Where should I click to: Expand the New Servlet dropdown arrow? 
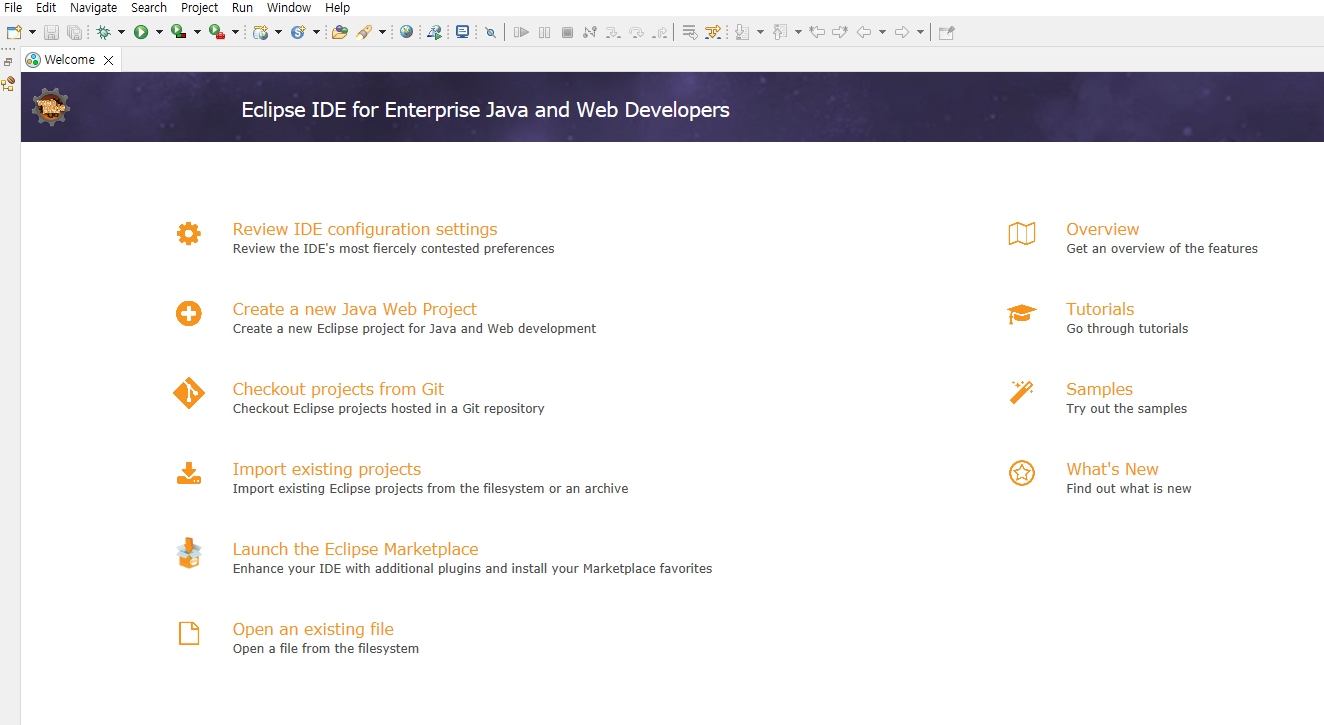coord(316,32)
